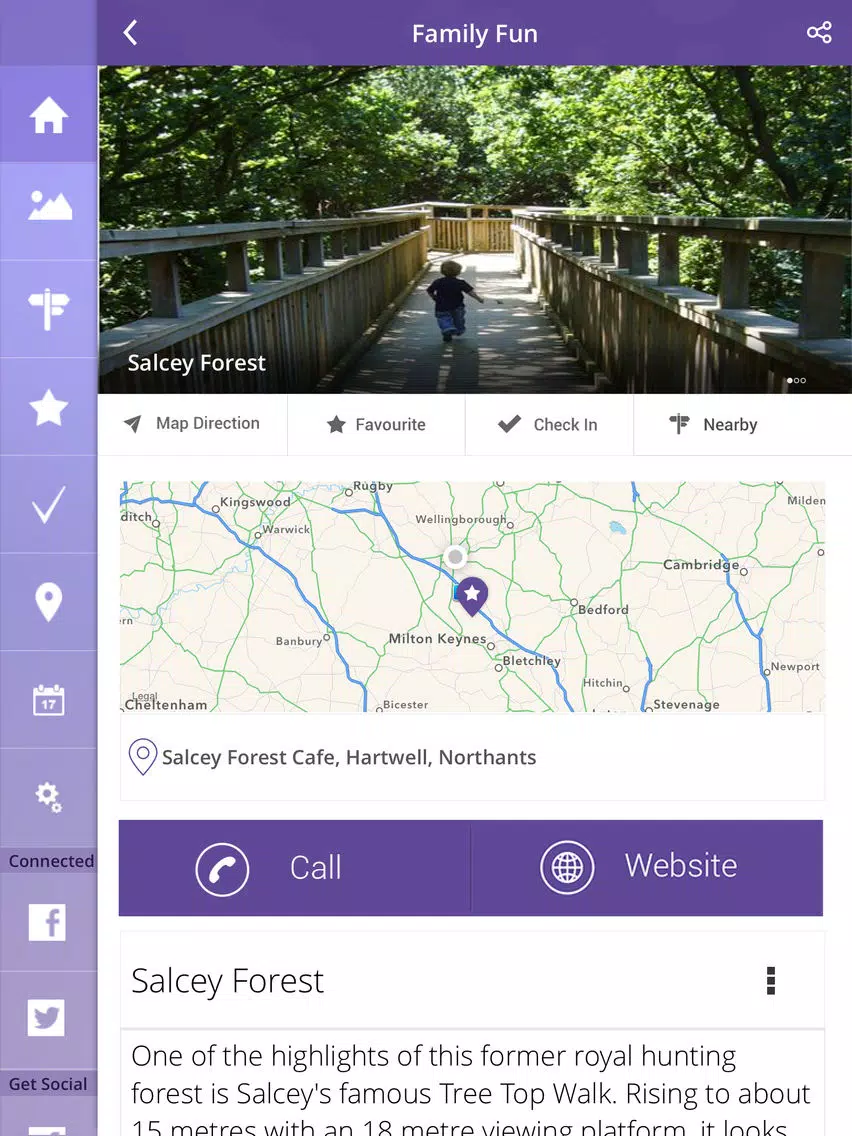Tap the Call button

[295, 868]
